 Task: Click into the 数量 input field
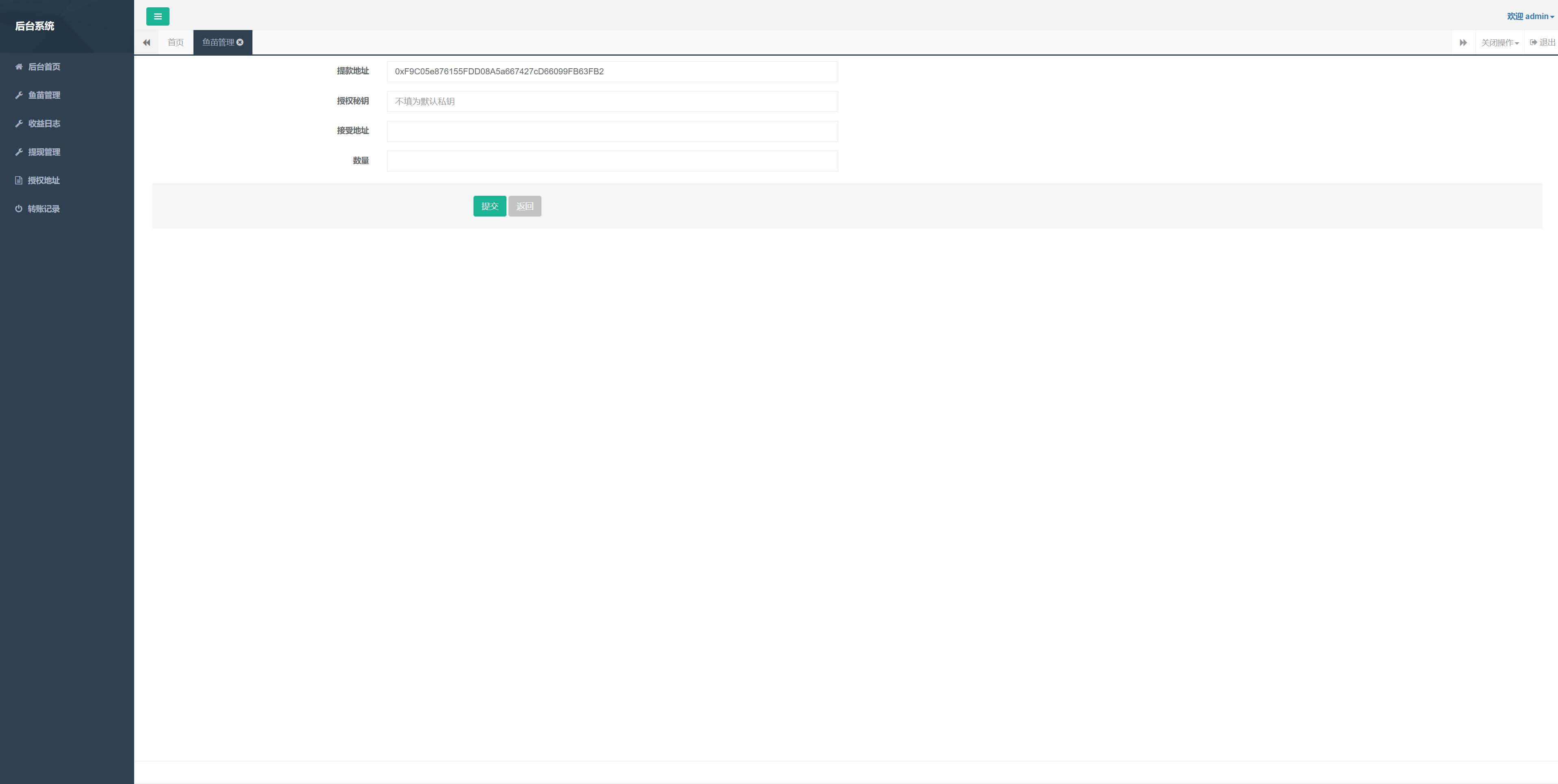(612, 161)
